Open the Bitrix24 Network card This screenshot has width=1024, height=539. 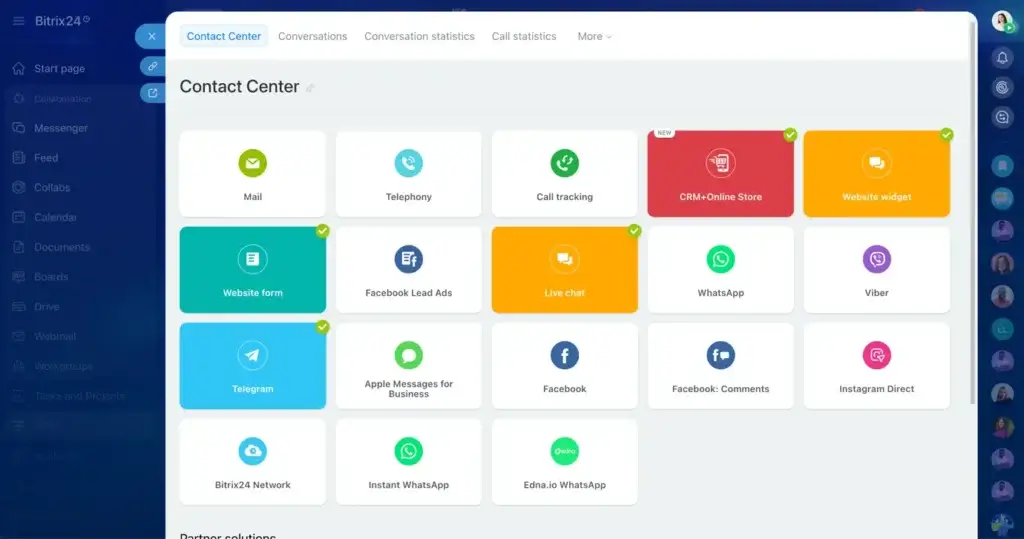tap(252, 462)
